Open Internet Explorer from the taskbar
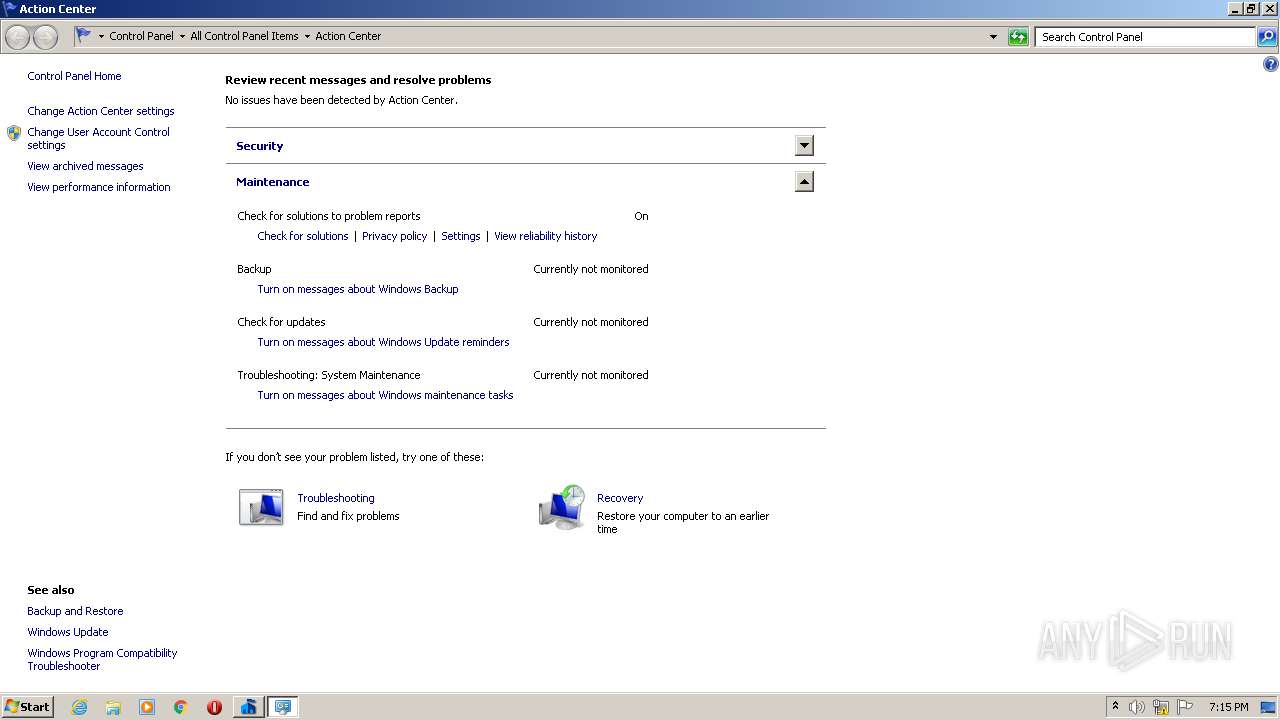Screen dimensions: 1280x720 pyautogui.click(x=79, y=707)
